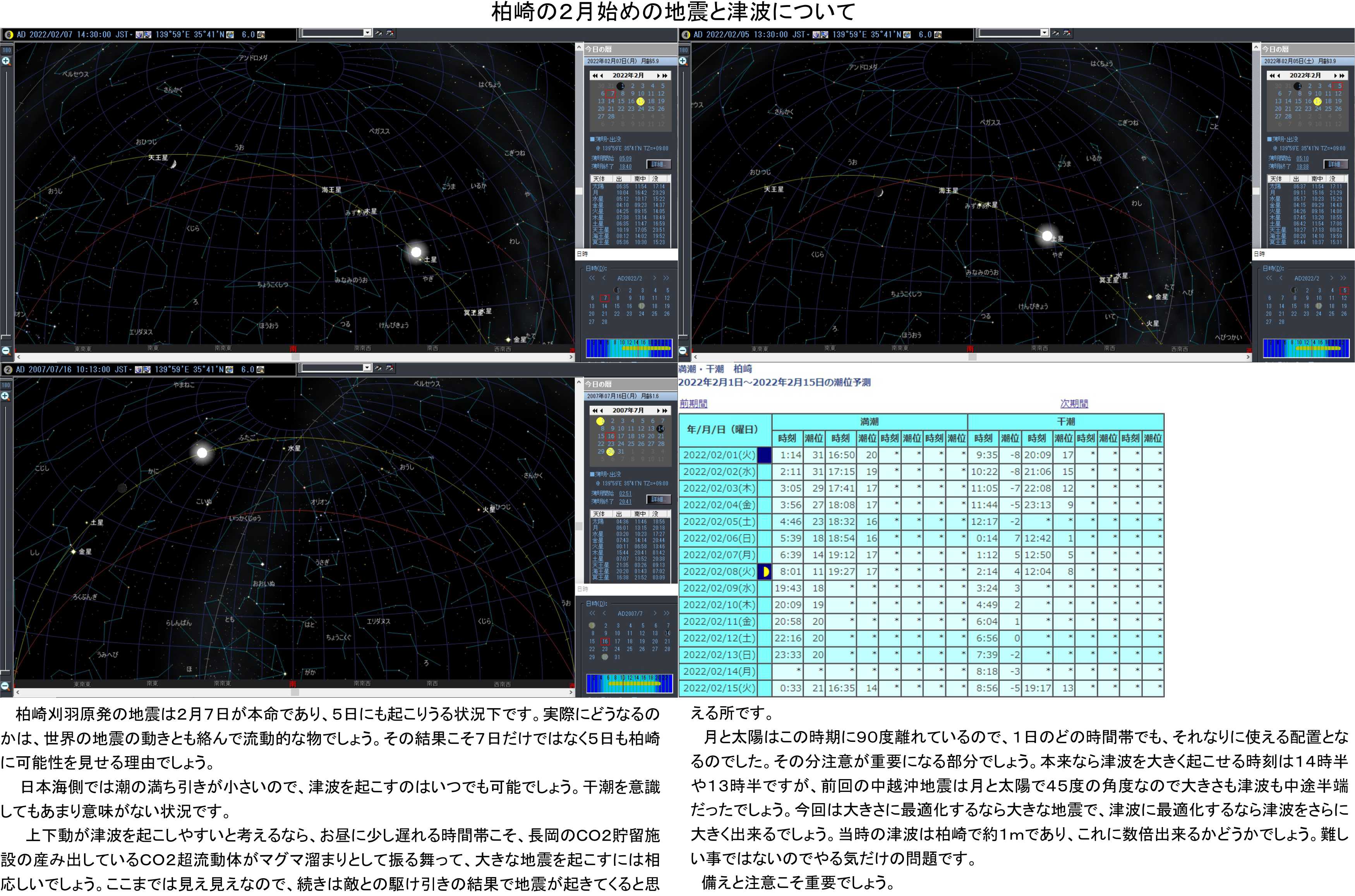Go to next month in 2022年2月 calendar, 02/07 window

tap(659, 76)
